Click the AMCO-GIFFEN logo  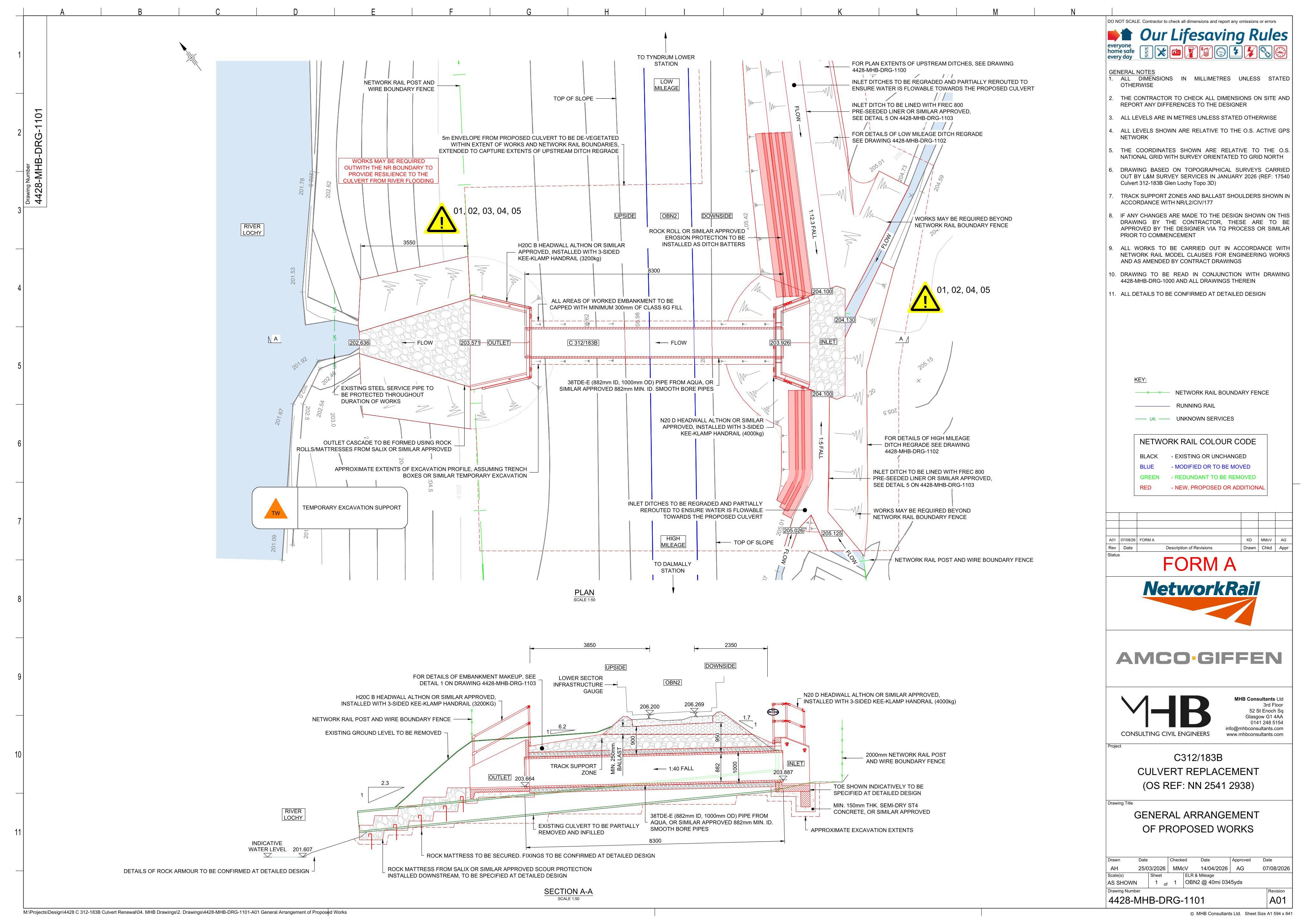pos(1198,659)
